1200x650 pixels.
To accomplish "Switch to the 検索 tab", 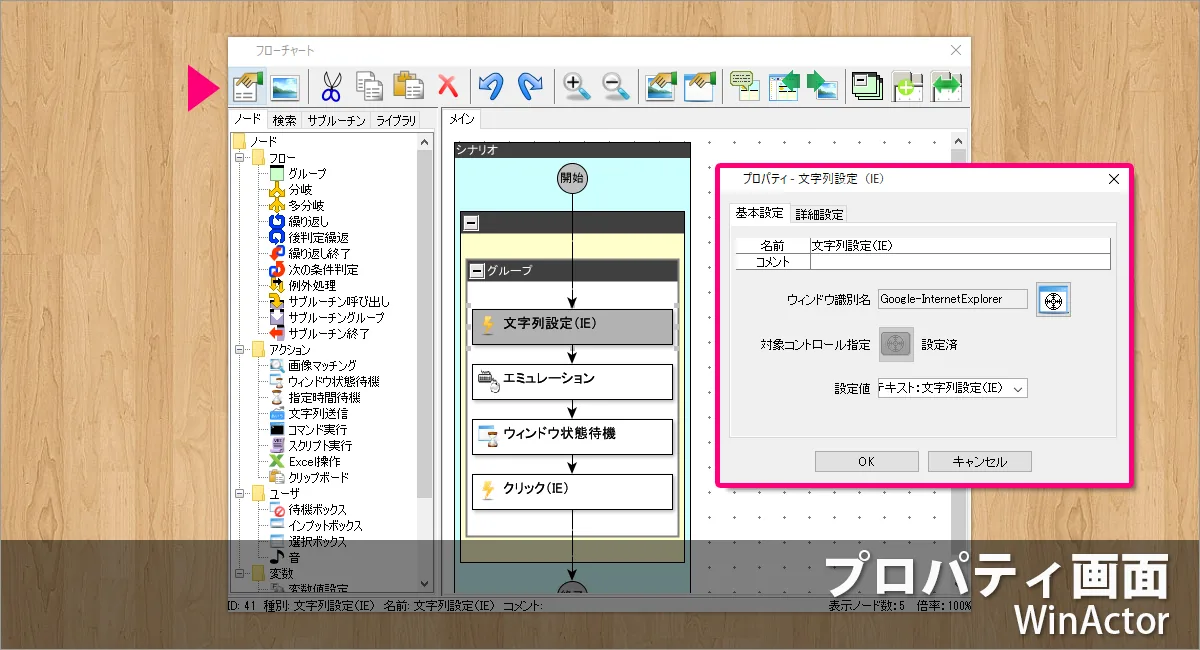I will 285,121.
